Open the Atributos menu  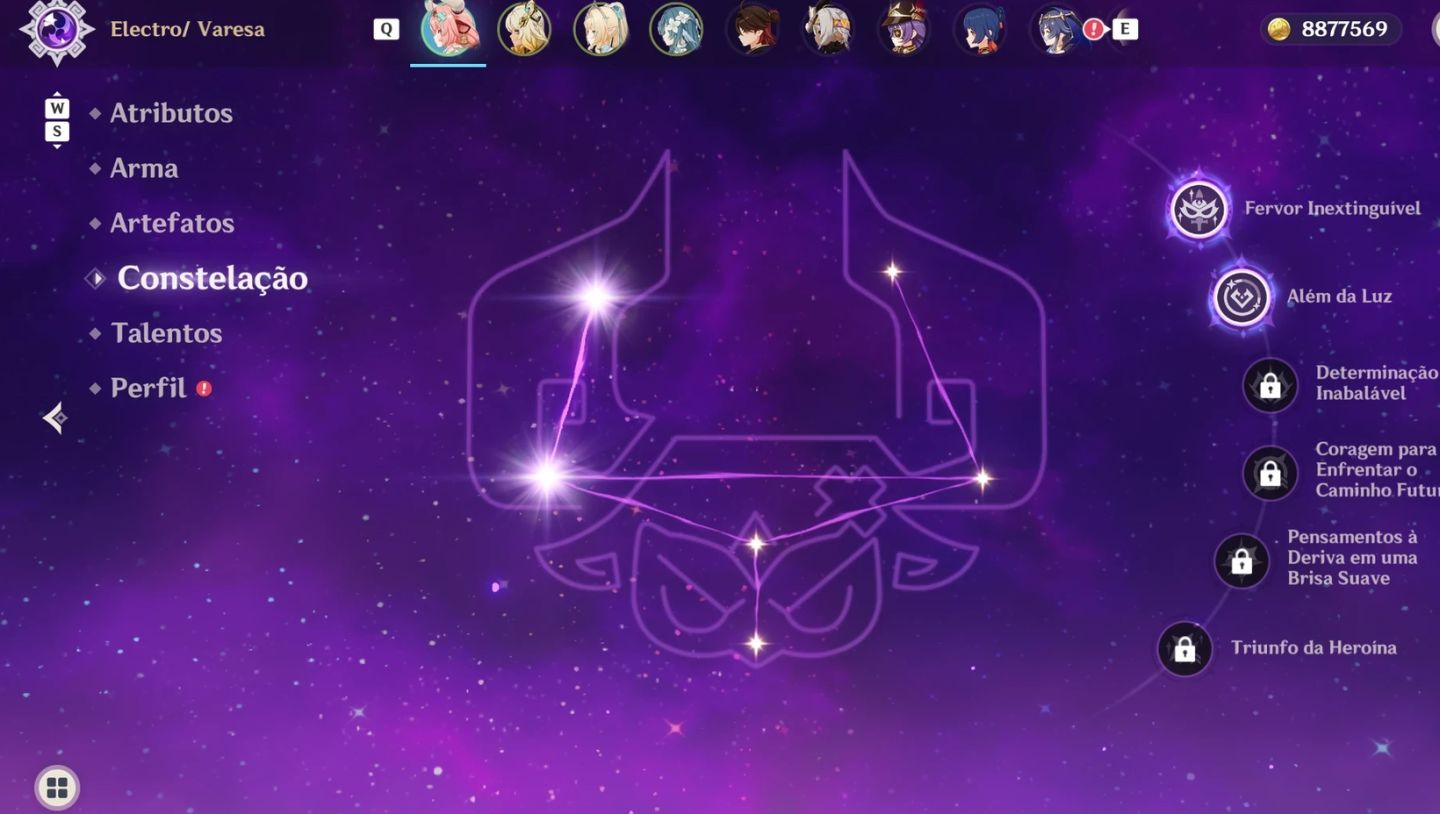click(171, 113)
